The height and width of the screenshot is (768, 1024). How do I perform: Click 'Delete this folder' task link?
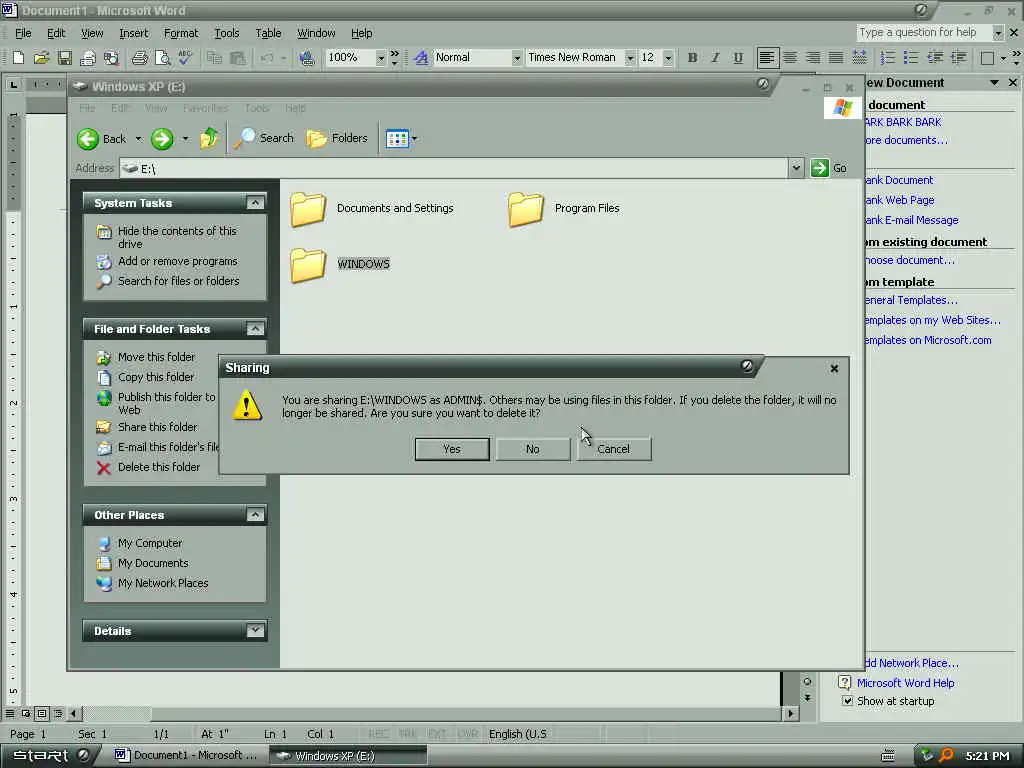coord(159,467)
